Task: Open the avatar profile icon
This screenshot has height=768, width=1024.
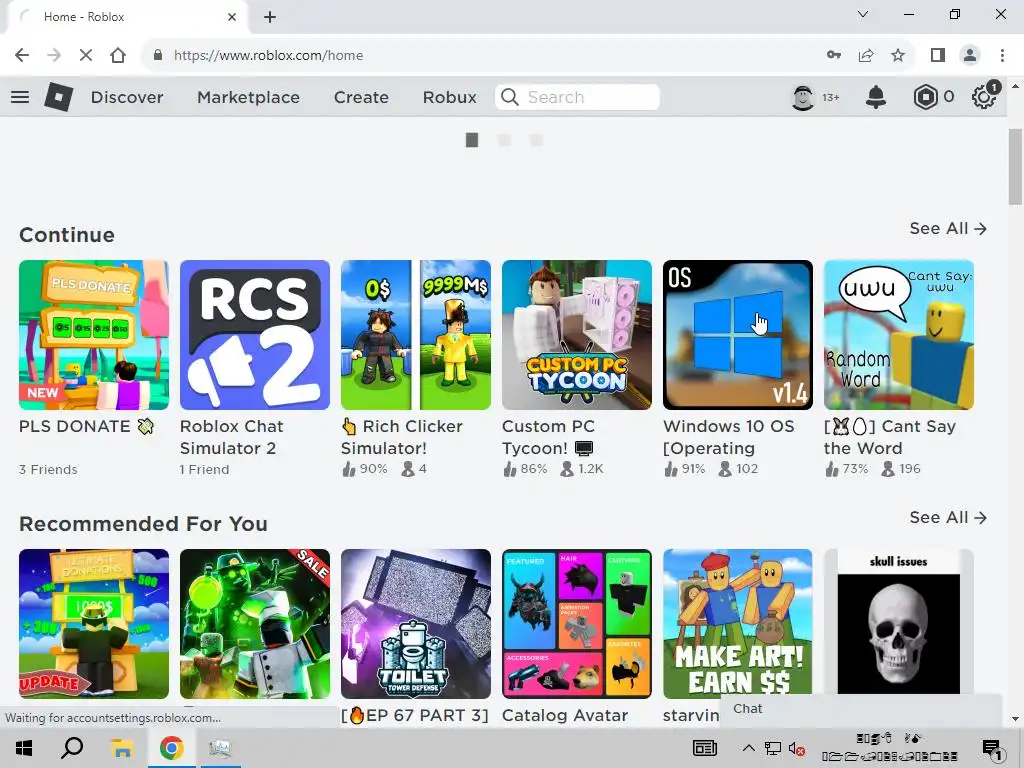Action: [803, 97]
